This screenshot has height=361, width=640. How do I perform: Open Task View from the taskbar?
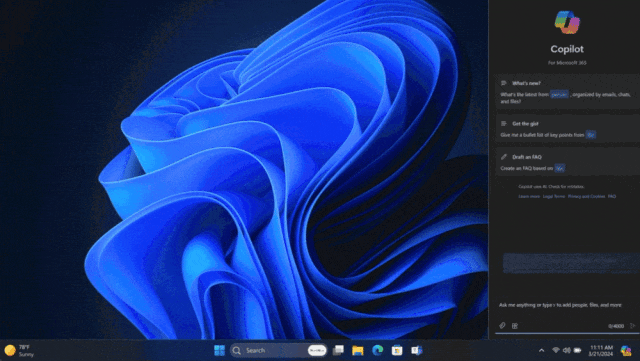338,350
